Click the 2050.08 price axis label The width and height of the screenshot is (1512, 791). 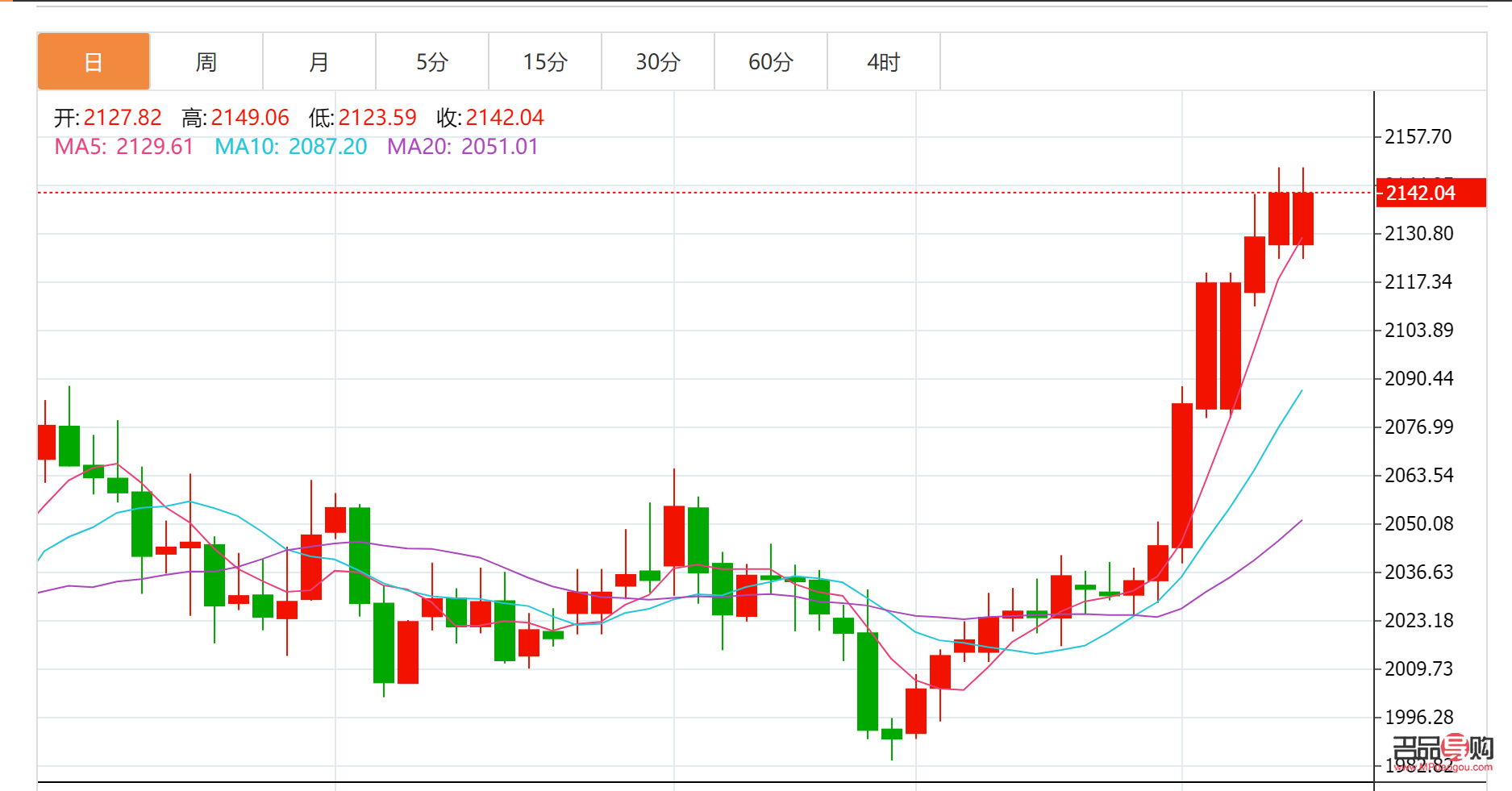tap(1419, 524)
